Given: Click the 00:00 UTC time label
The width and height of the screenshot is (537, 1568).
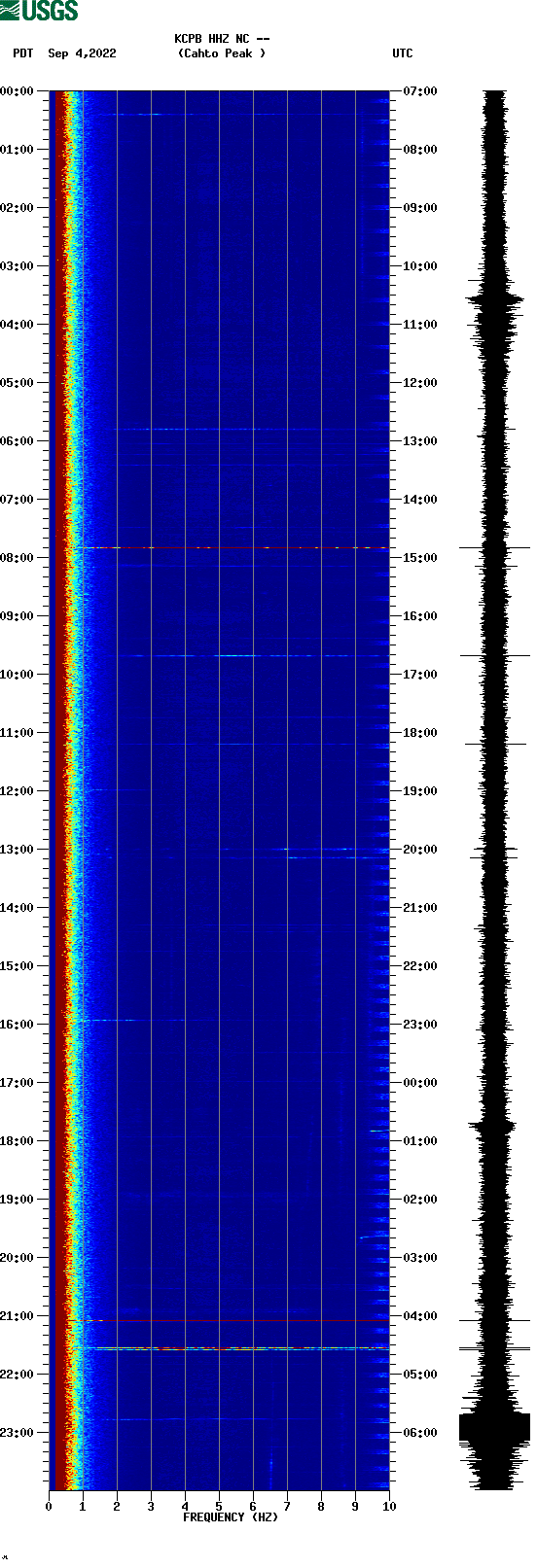Looking at the screenshot, I should pyautogui.click(x=420, y=1083).
